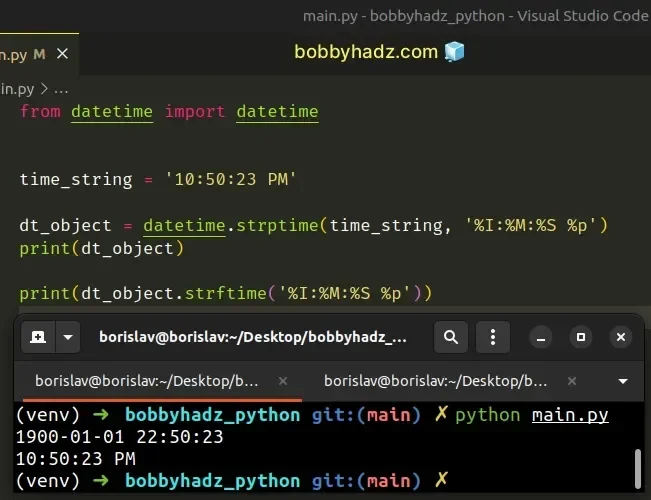Click dt_object variable assignment

point(65,225)
